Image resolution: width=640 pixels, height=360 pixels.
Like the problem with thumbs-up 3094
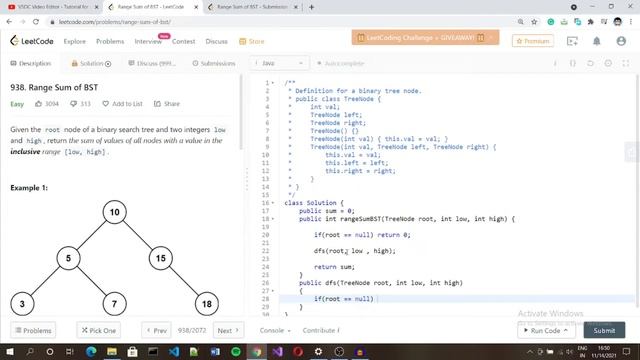click(x=47, y=104)
